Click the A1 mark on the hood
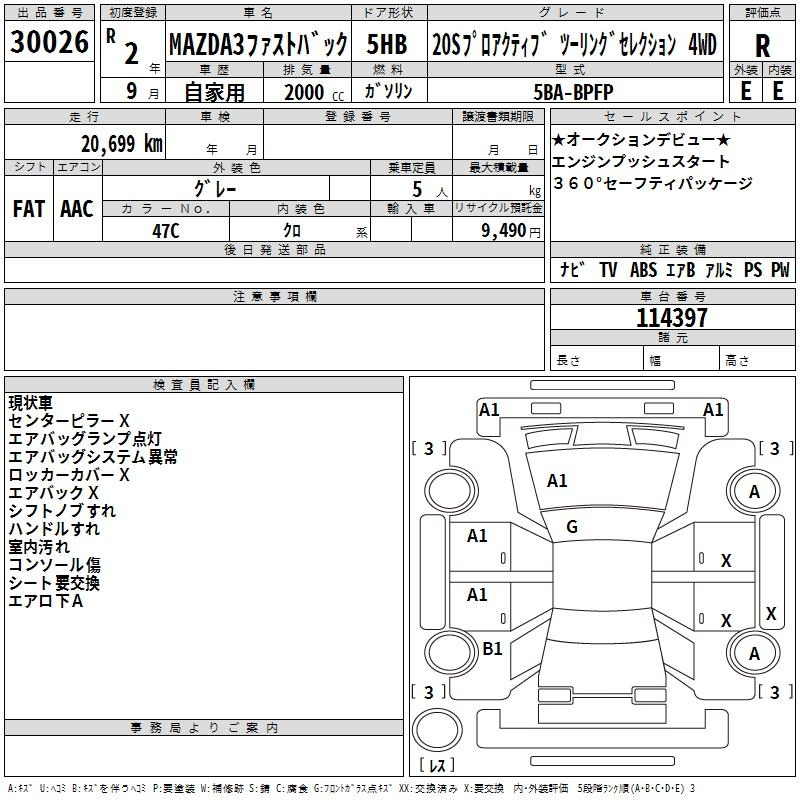Viewport: 800px width, 800px height. click(x=557, y=481)
